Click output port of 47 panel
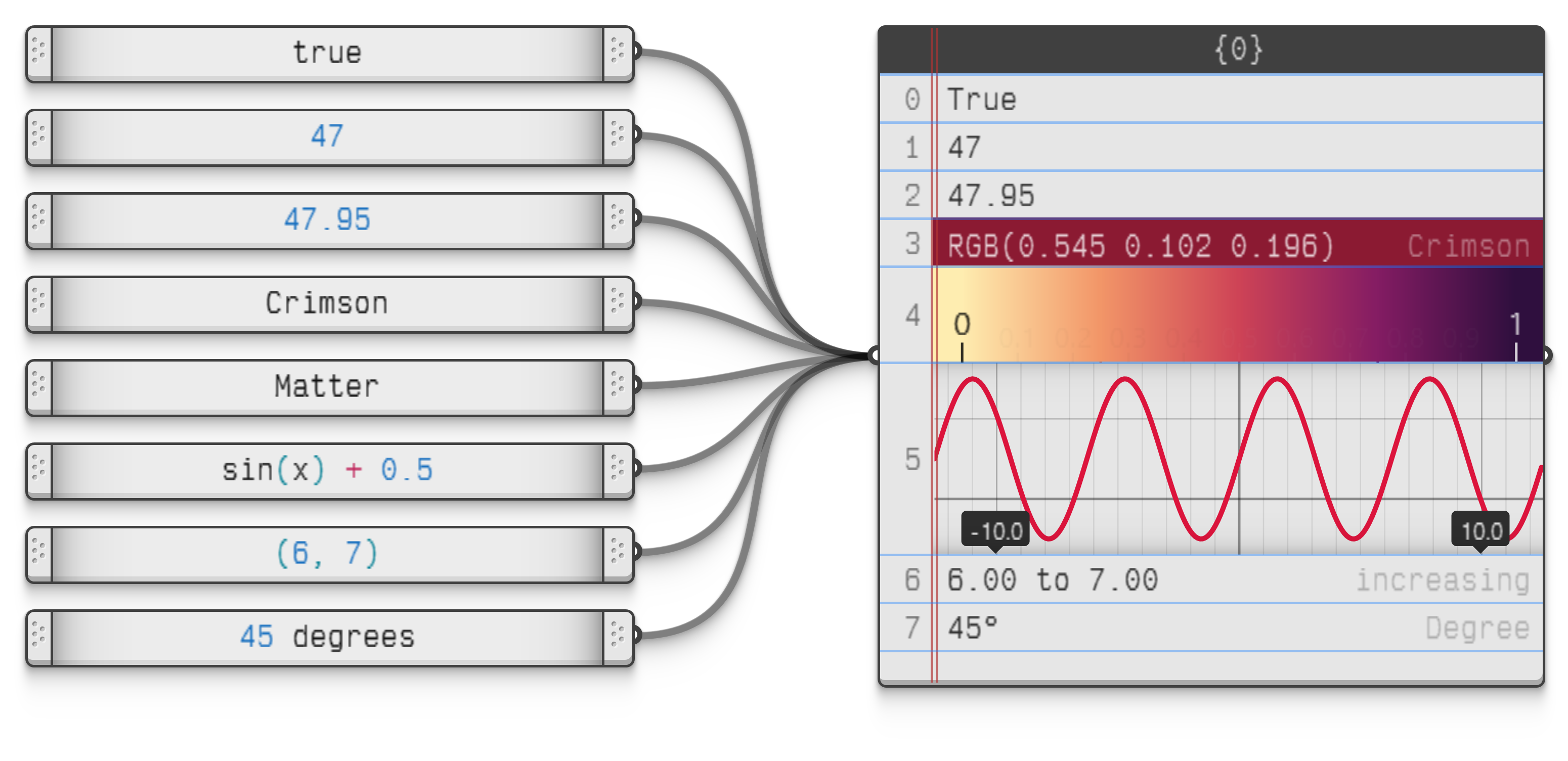1568x761 pixels. [637, 134]
